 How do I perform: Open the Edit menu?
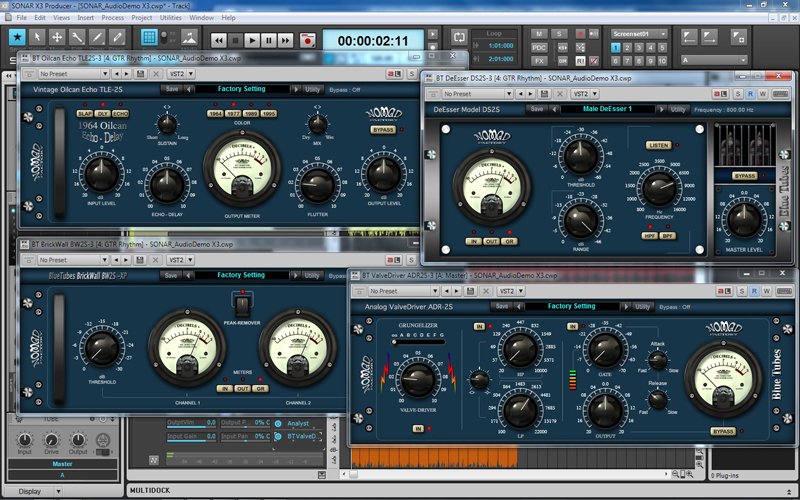[x=40, y=17]
